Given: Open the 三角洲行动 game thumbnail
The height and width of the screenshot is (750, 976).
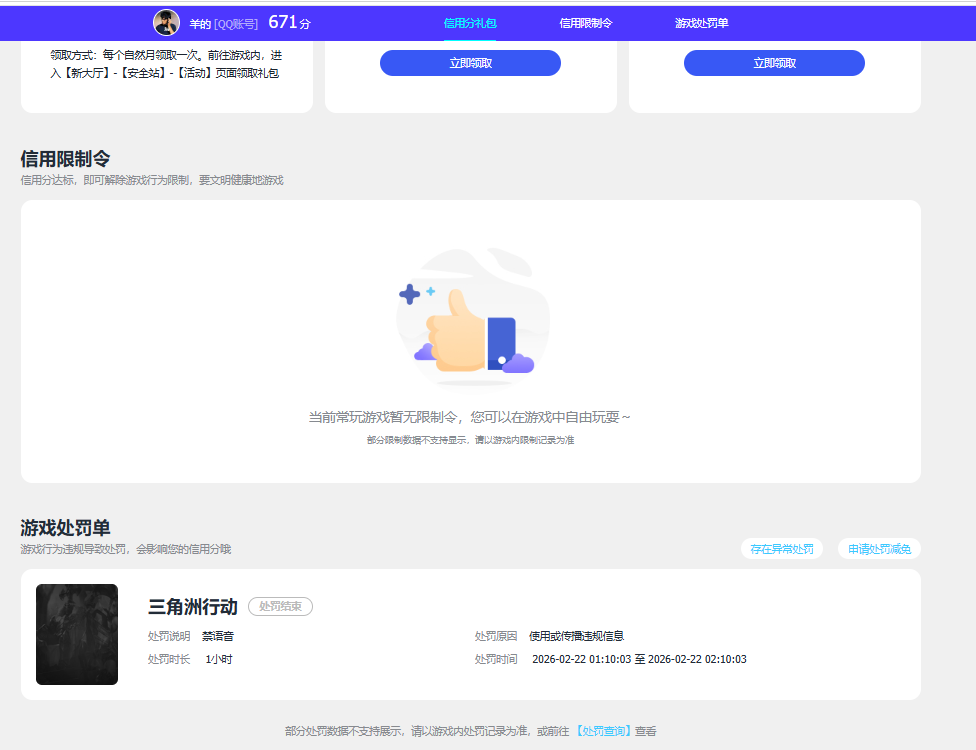Looking at the screenshot, I should coord(77,634).
